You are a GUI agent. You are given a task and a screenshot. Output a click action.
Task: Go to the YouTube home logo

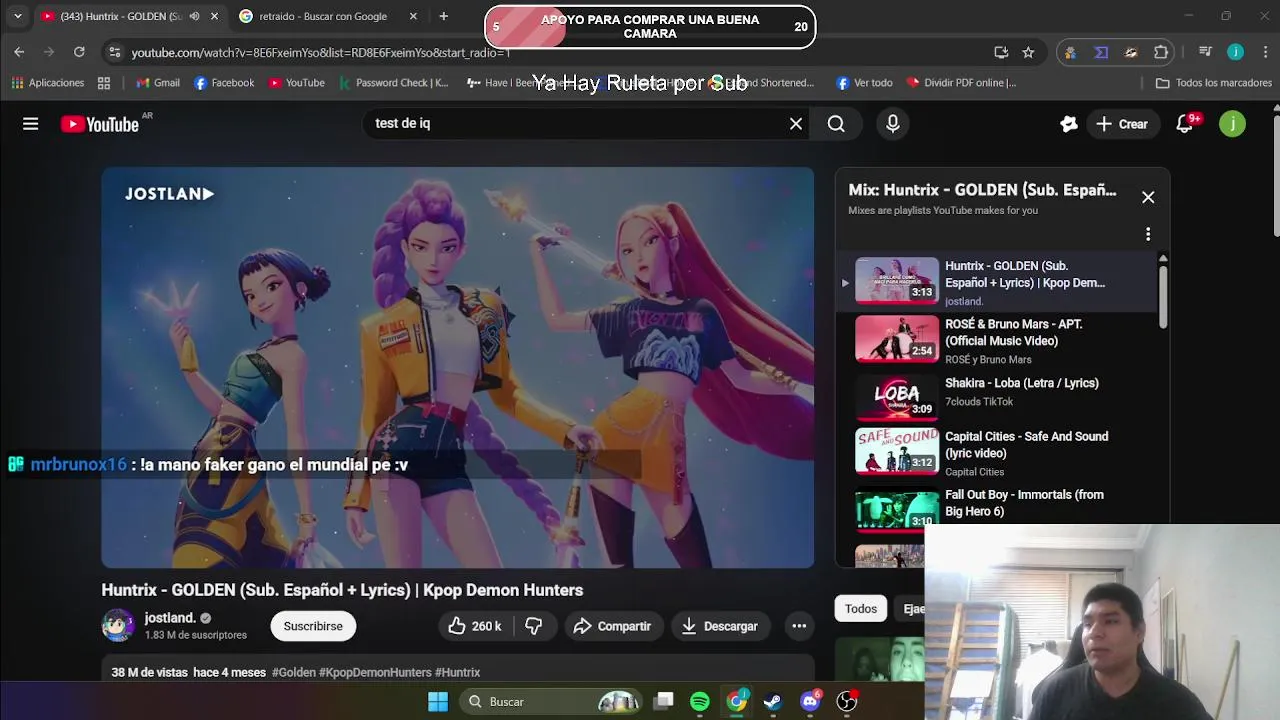pyautogui.click(x=100, y=124)
